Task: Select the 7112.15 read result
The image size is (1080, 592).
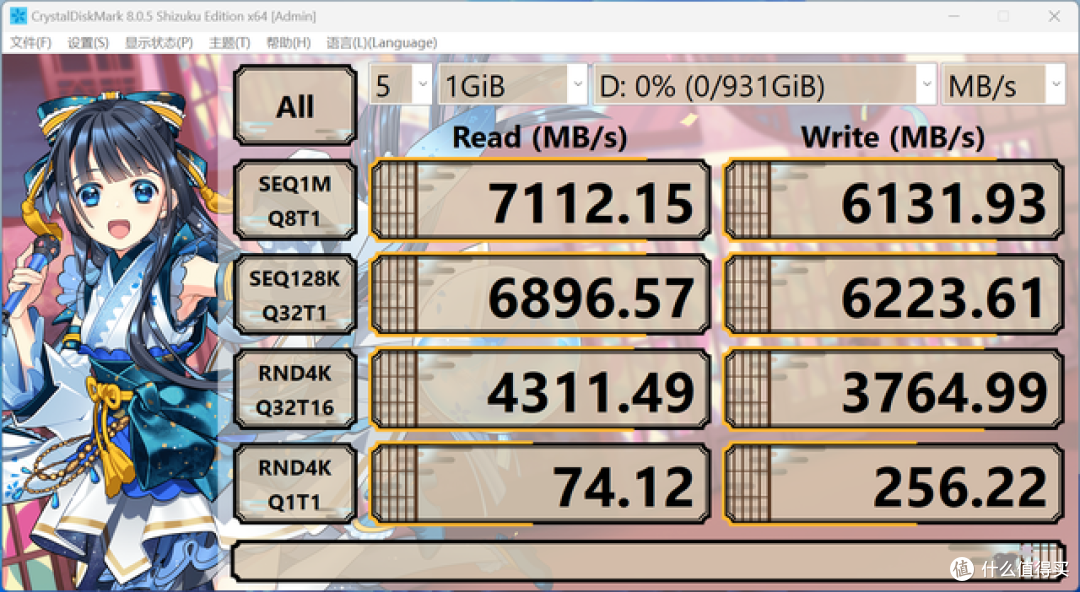Action: point(541,200)
